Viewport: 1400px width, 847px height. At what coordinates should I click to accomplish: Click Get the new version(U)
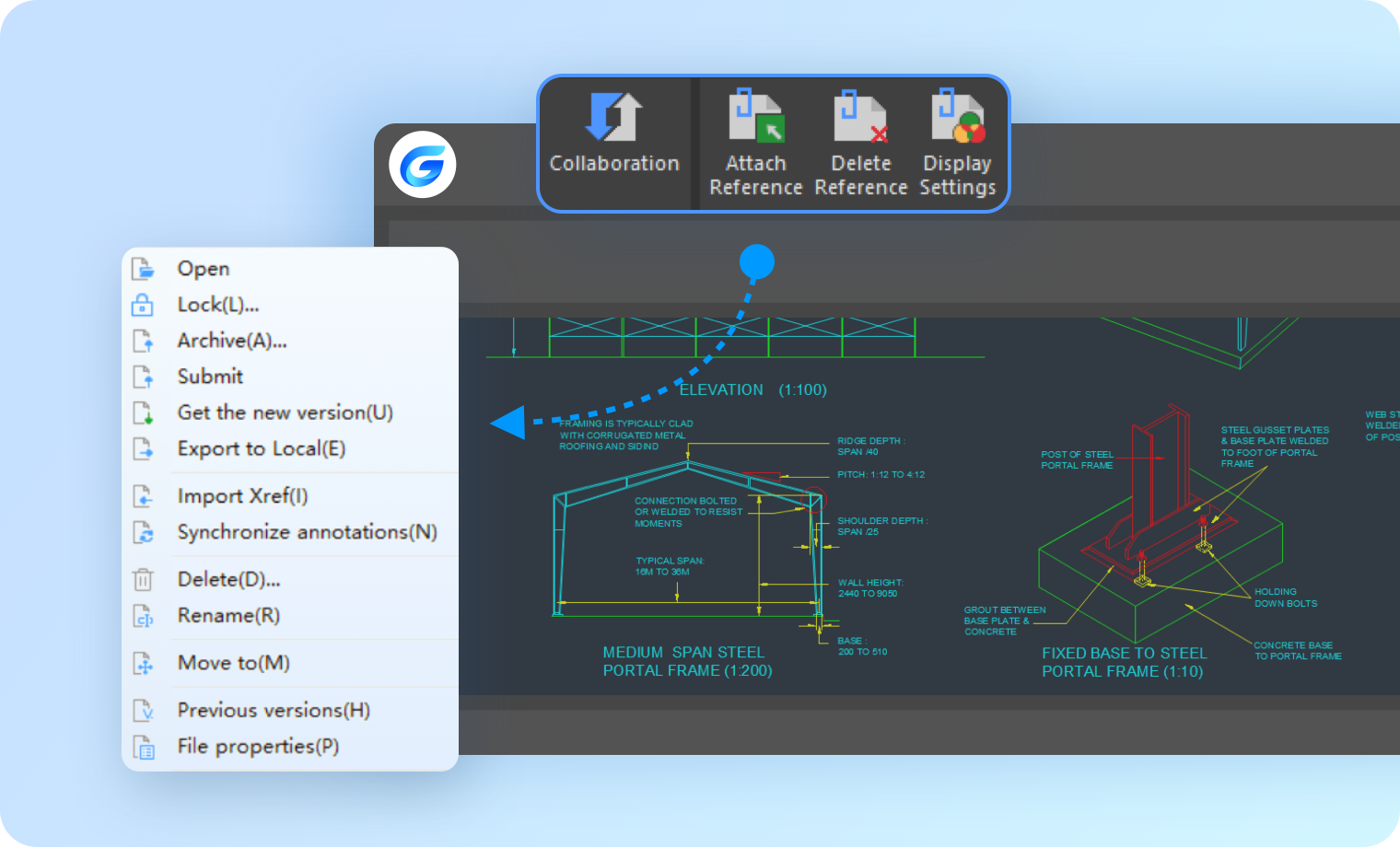click(x=286, y=412)
